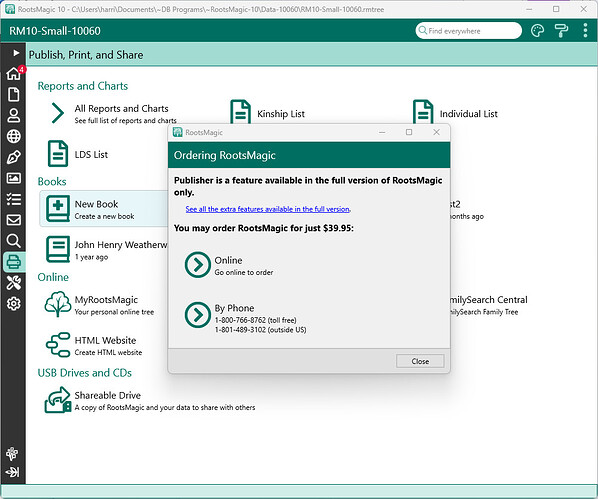
Task: Open the LDS List report
Action: coord(78,154)
